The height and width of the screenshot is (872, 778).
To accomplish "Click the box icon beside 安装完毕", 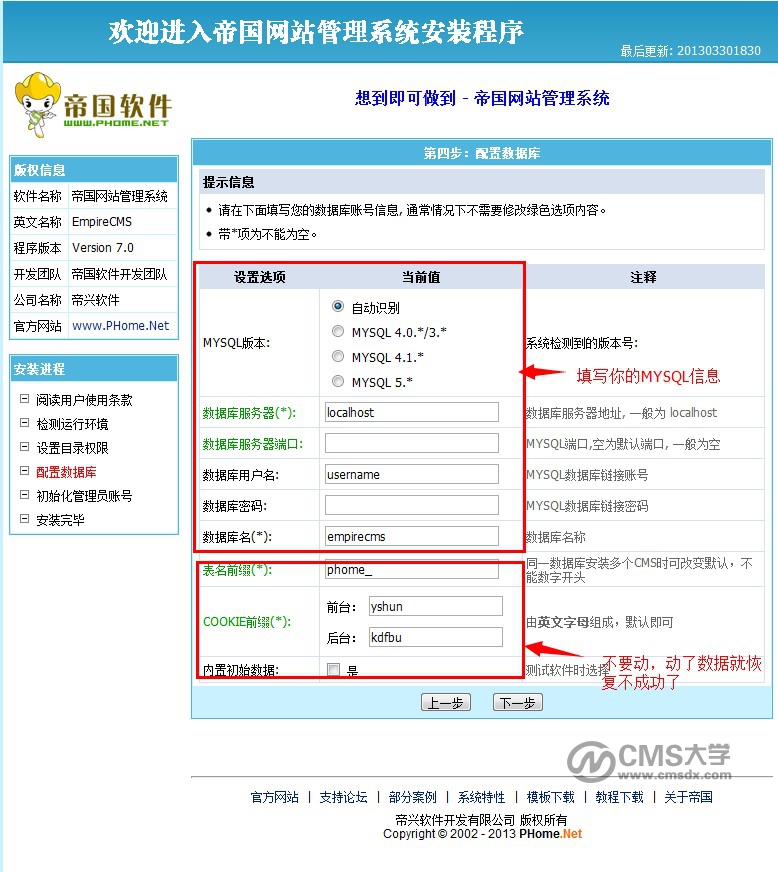I will coord(24,519).
